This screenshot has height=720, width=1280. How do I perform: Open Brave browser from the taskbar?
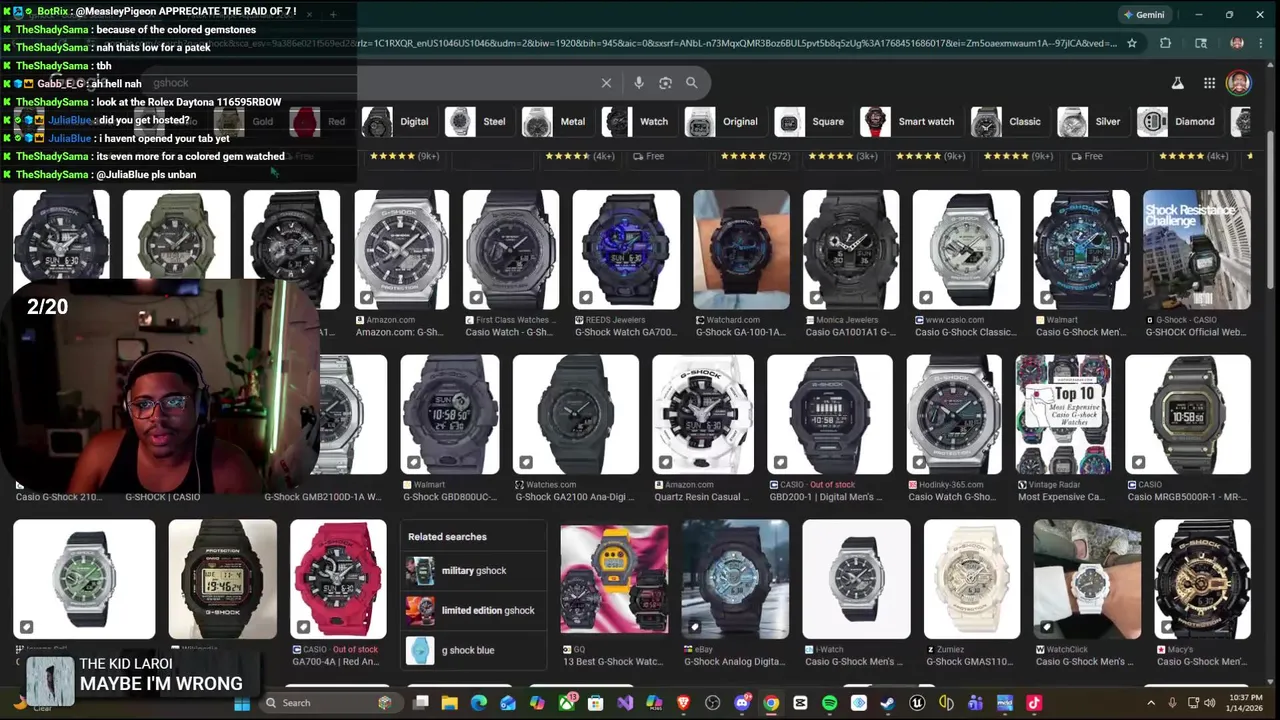[684, 703]
